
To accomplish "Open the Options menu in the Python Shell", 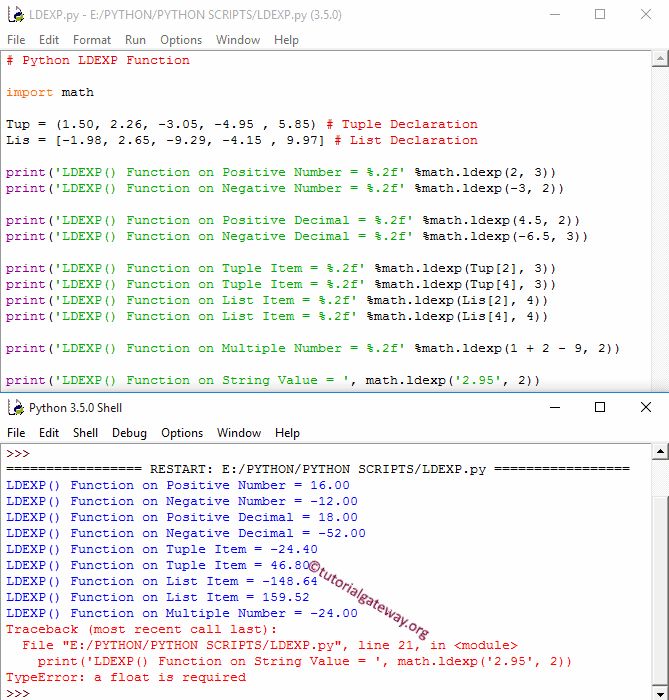I will (182, 433).
